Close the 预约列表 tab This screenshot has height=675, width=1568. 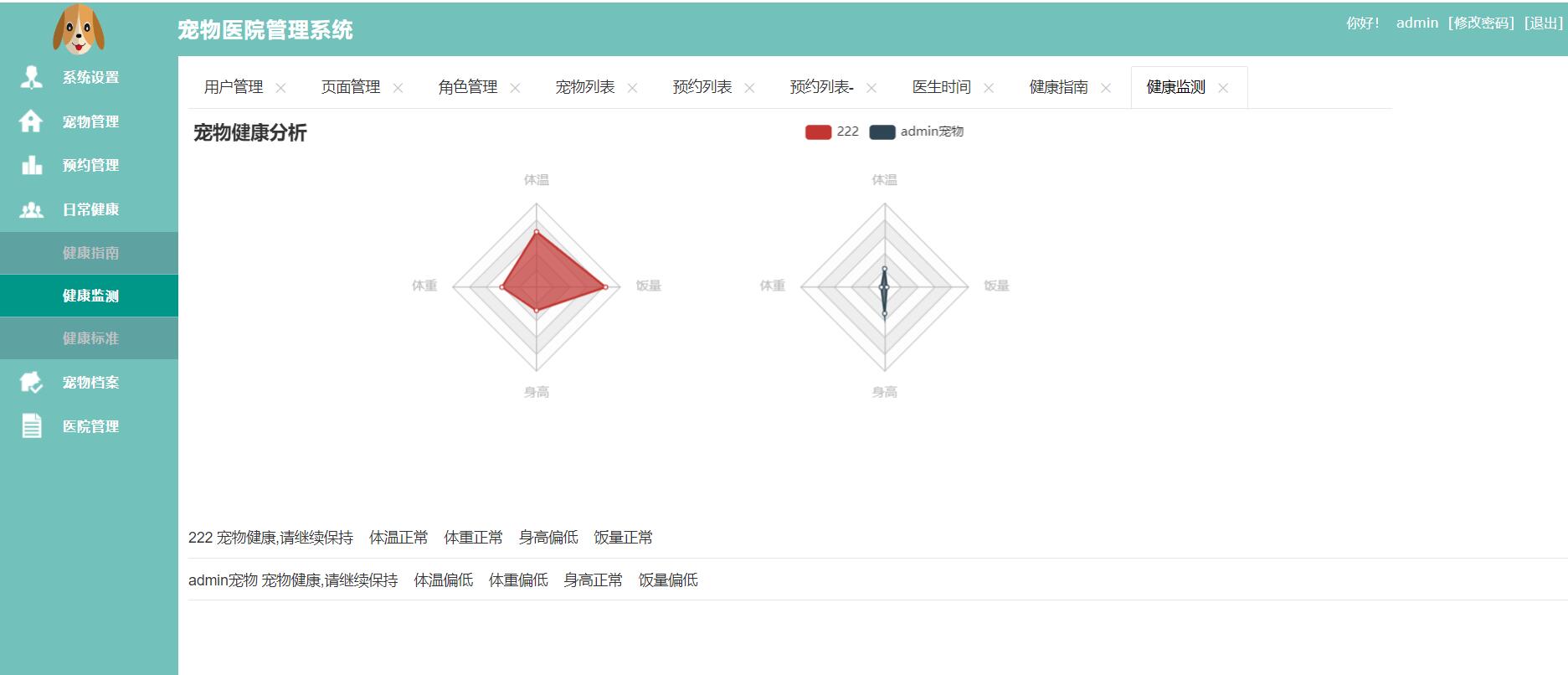749,88
